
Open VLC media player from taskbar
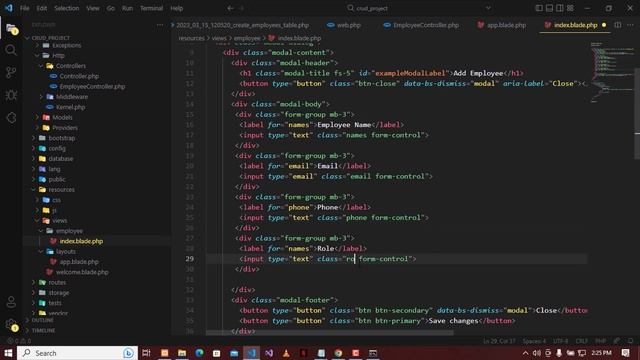point(286,353)
